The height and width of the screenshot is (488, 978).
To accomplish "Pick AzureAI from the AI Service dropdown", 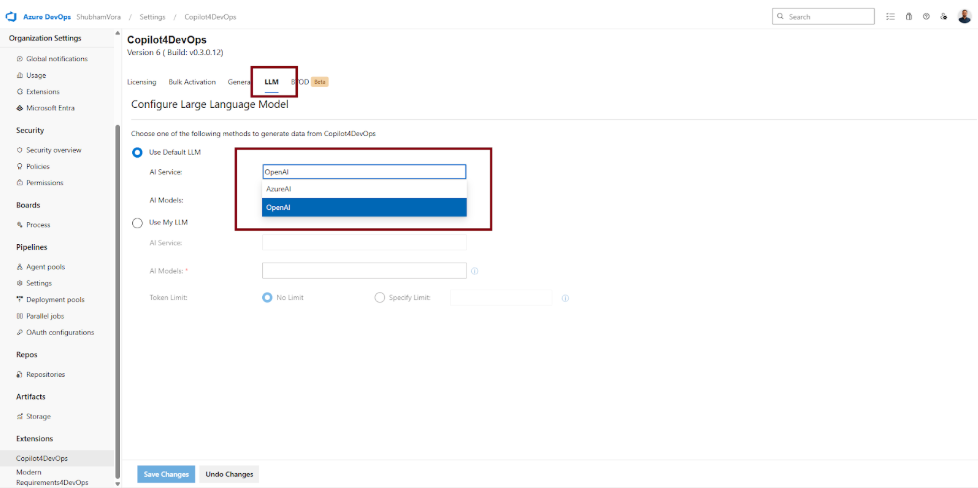I will 364,189.
